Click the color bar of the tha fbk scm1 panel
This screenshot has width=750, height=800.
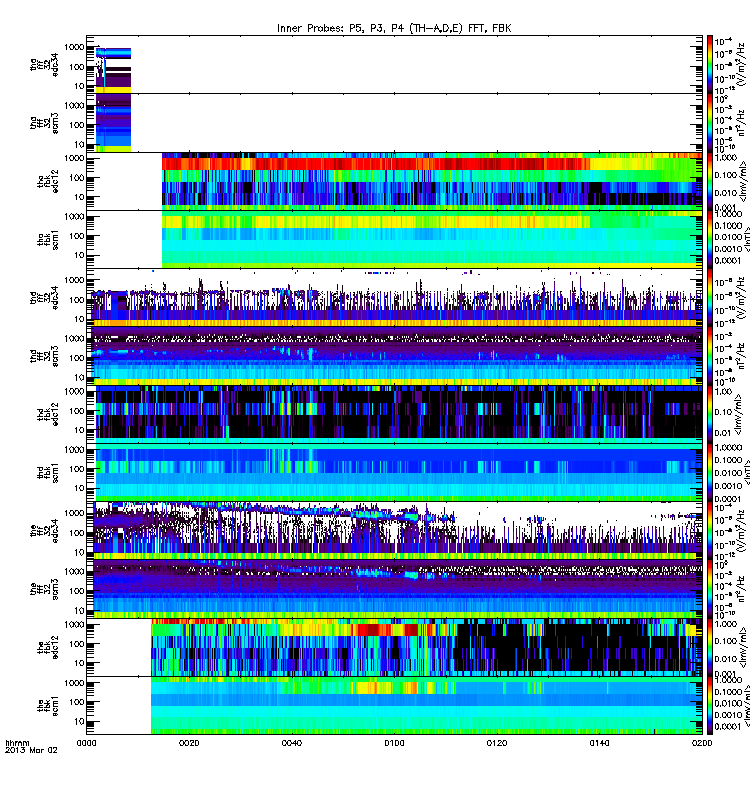710,239
